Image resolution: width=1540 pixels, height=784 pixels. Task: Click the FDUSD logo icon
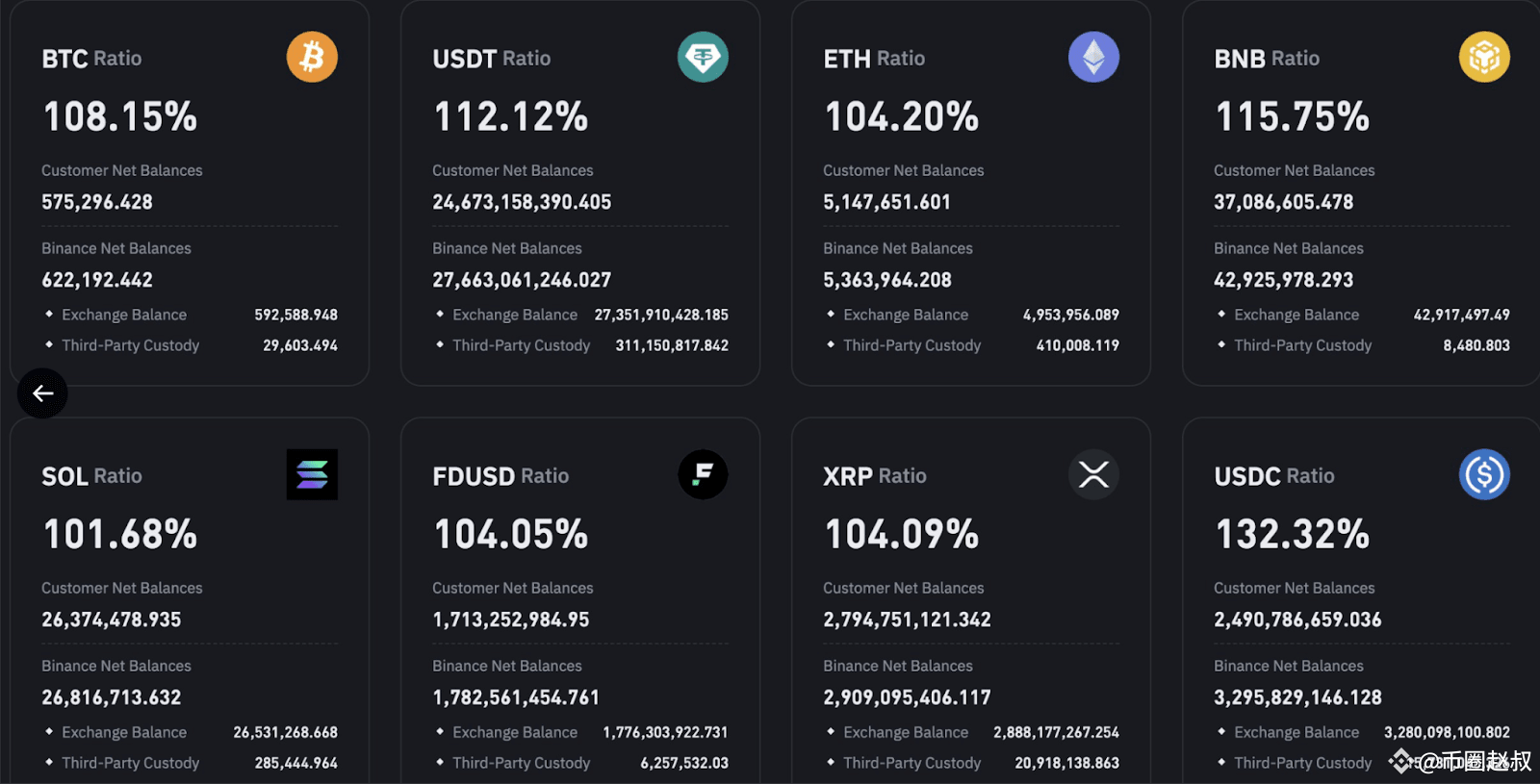click(703, 474)
